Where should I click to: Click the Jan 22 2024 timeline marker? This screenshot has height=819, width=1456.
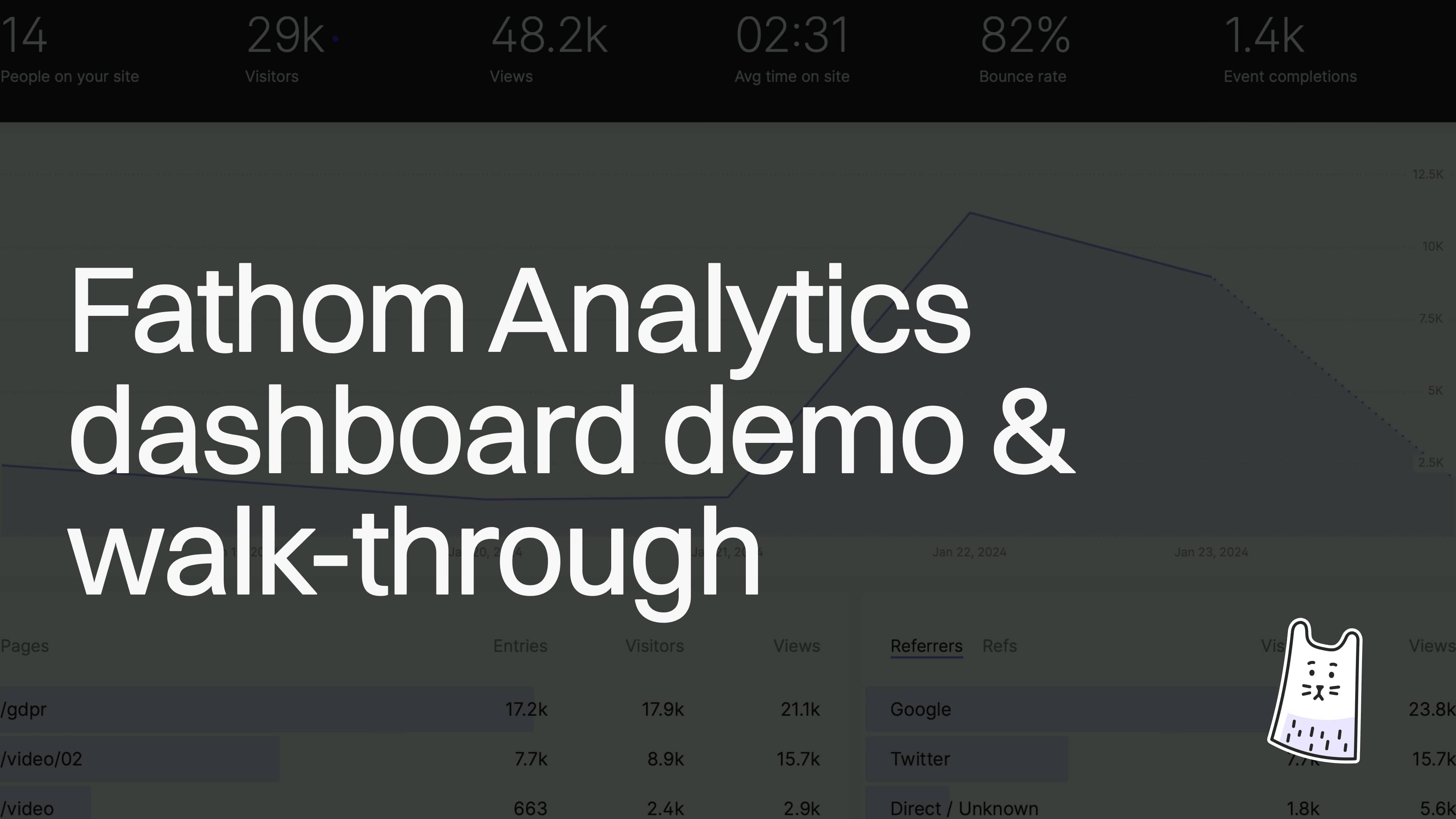pyautogui.click(x=969, y=551)
